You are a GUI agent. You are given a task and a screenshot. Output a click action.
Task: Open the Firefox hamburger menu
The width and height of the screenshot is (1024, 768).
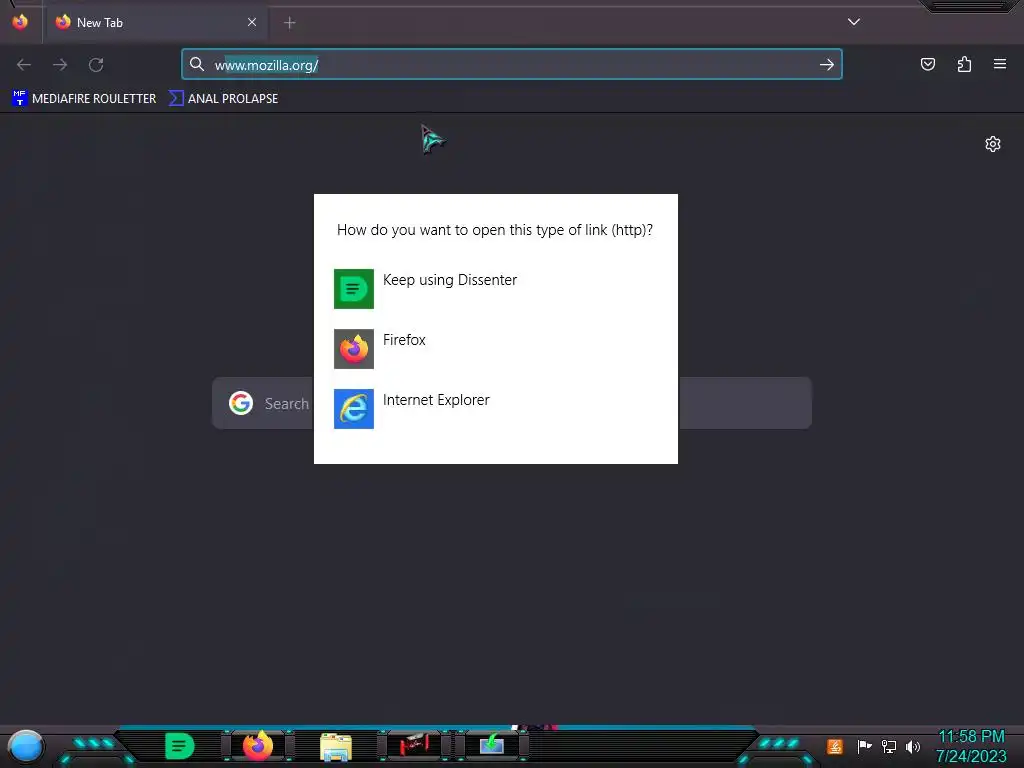click(x=1000, y=64)
